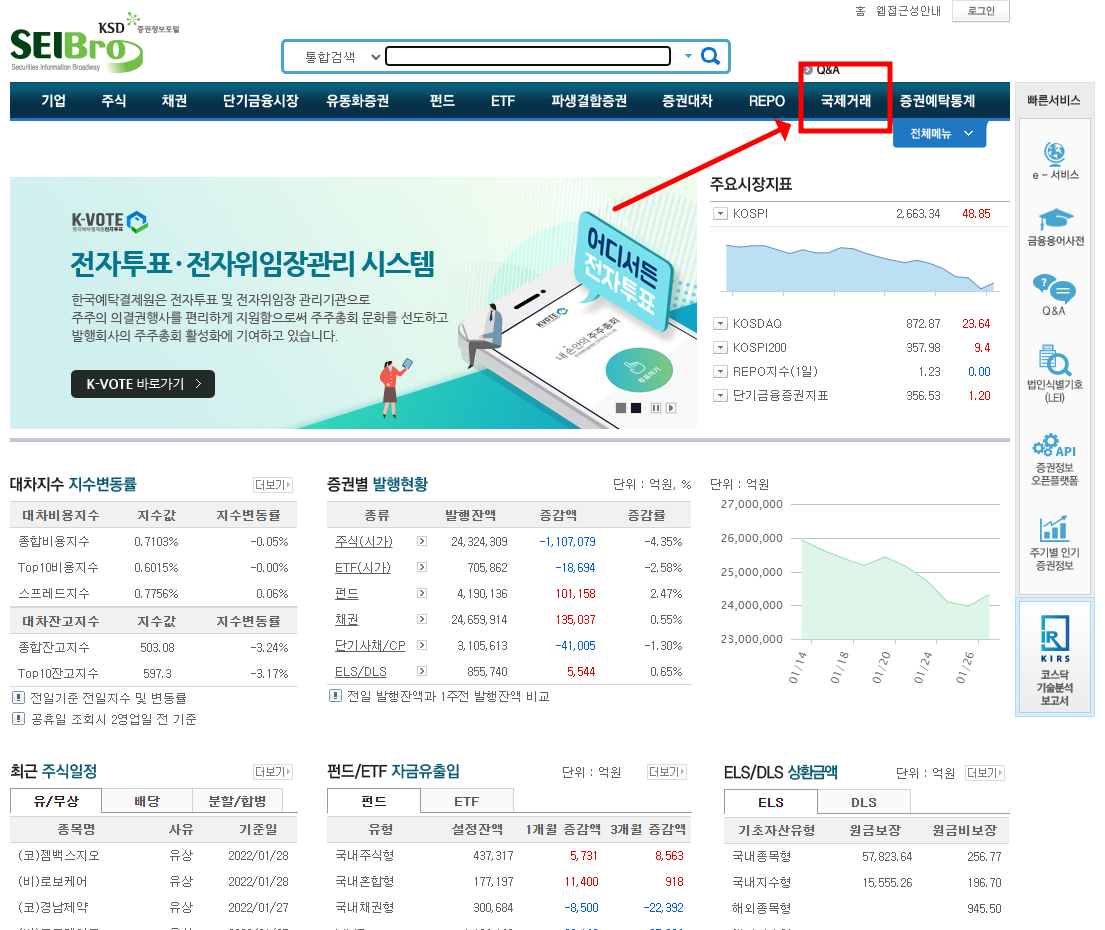The width and height of the screenshot is (1105, 930).
Task: Pause the banner slideshow
Action: [x=655, y=408]
